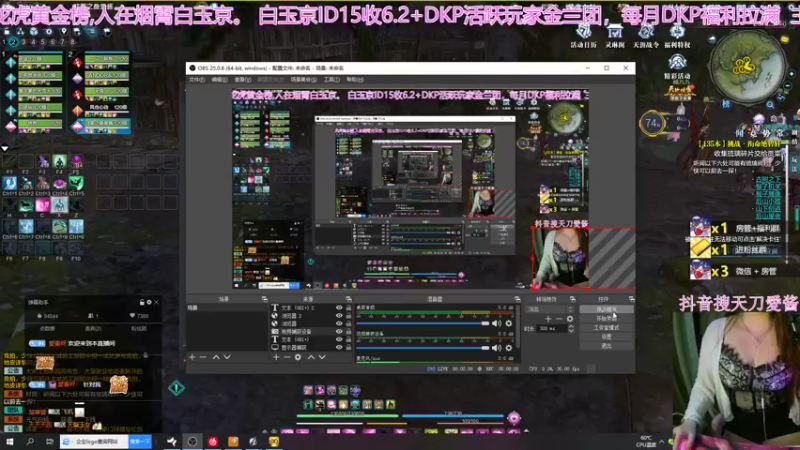800x450 pixels.
Task: Hide the 浏览器 2 source
Action: 339,316
